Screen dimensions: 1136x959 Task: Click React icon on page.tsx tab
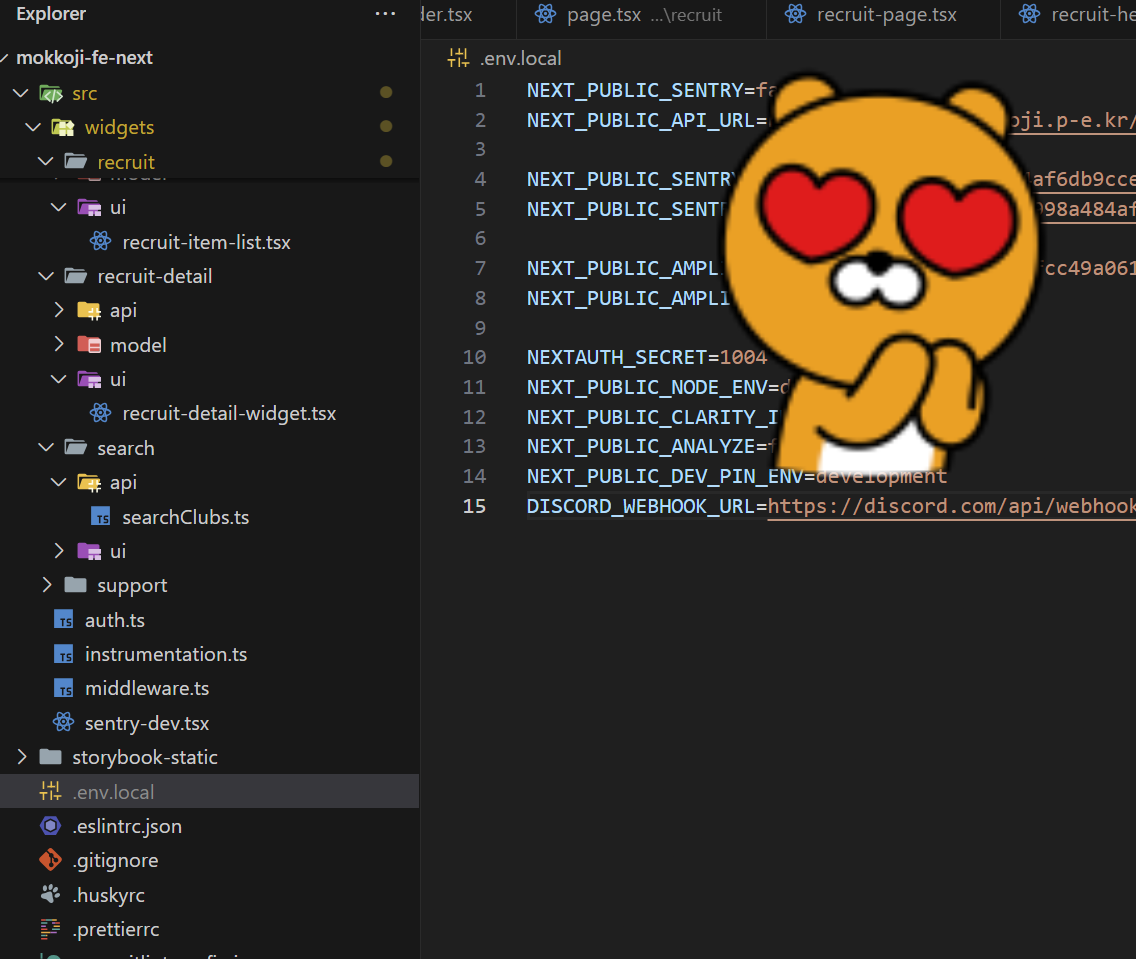click(546, 14)
